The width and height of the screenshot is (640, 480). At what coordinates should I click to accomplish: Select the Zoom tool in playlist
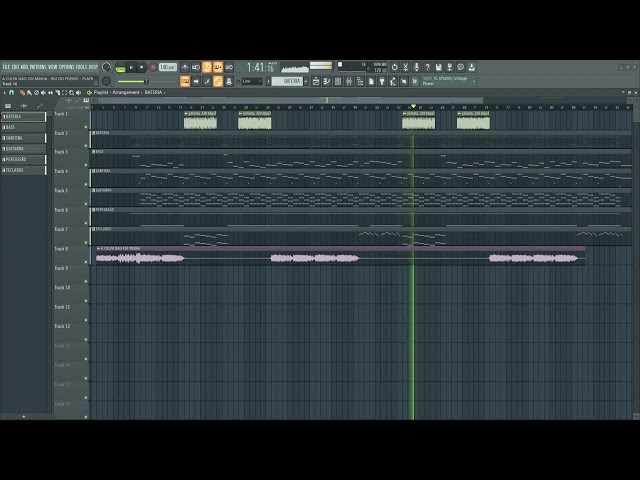coord(71,93)
